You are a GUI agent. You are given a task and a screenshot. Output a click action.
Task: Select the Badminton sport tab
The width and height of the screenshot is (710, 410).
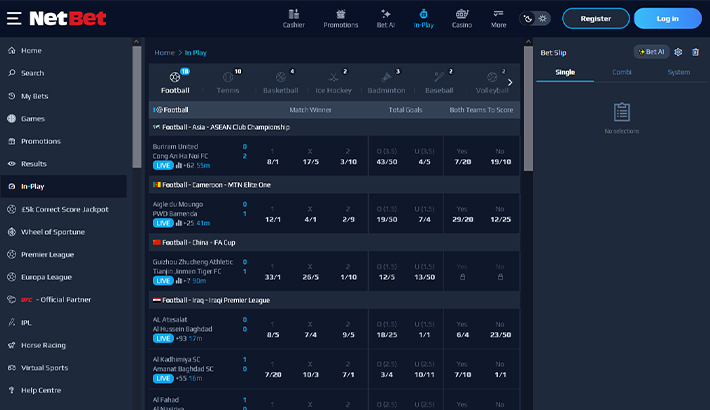coord(386,82)
